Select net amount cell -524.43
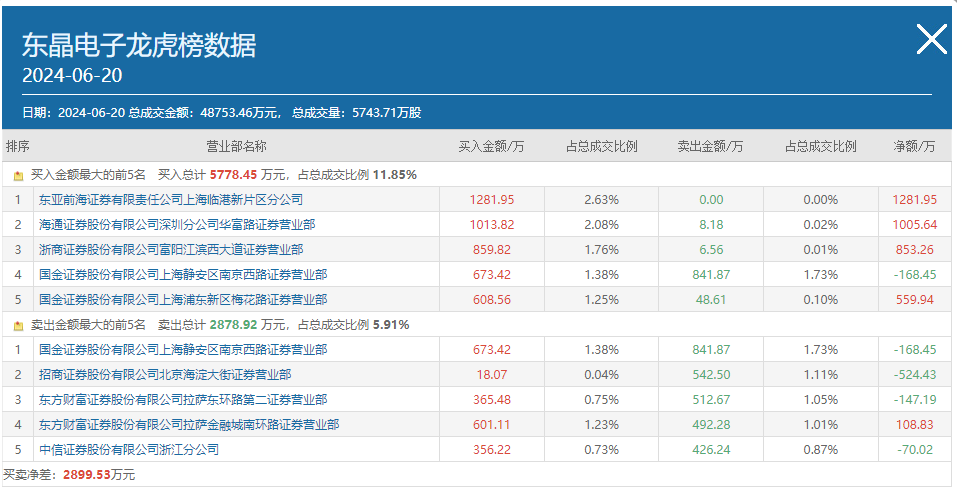 tap(915, 375)
